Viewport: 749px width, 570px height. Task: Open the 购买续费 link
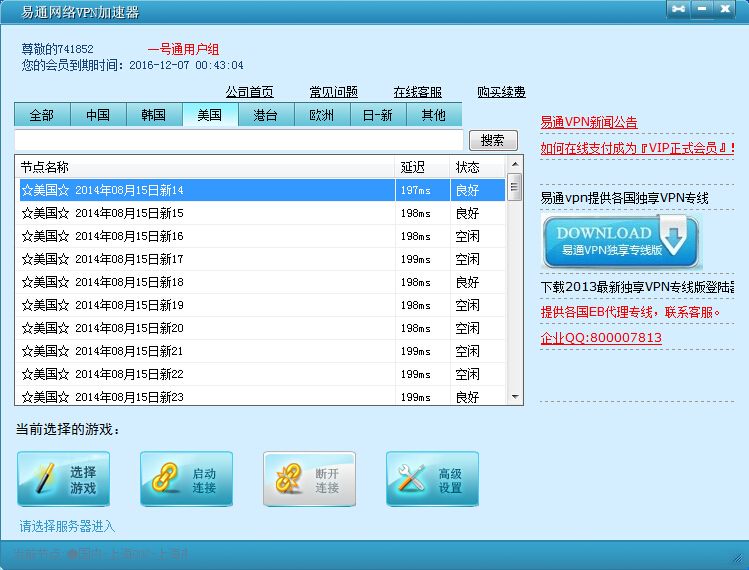[x=501, y=92]
